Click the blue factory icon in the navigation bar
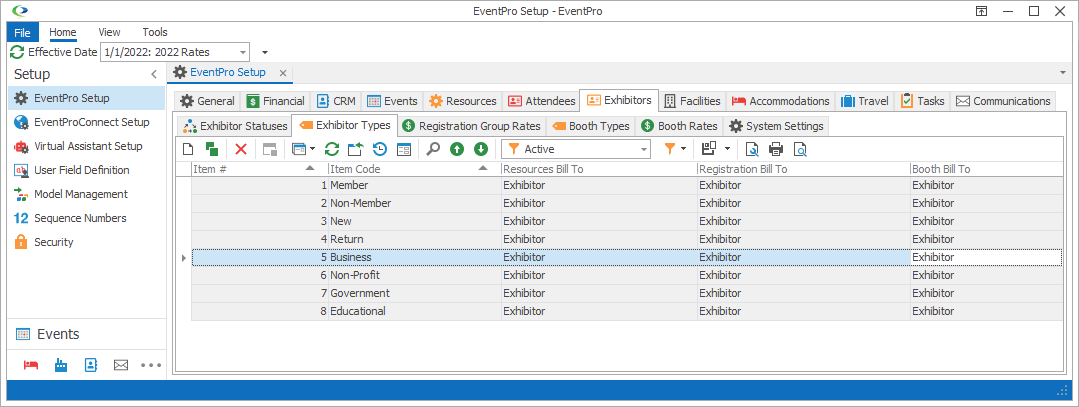The width and height of the screenshot is (1079, 407). 61,365
